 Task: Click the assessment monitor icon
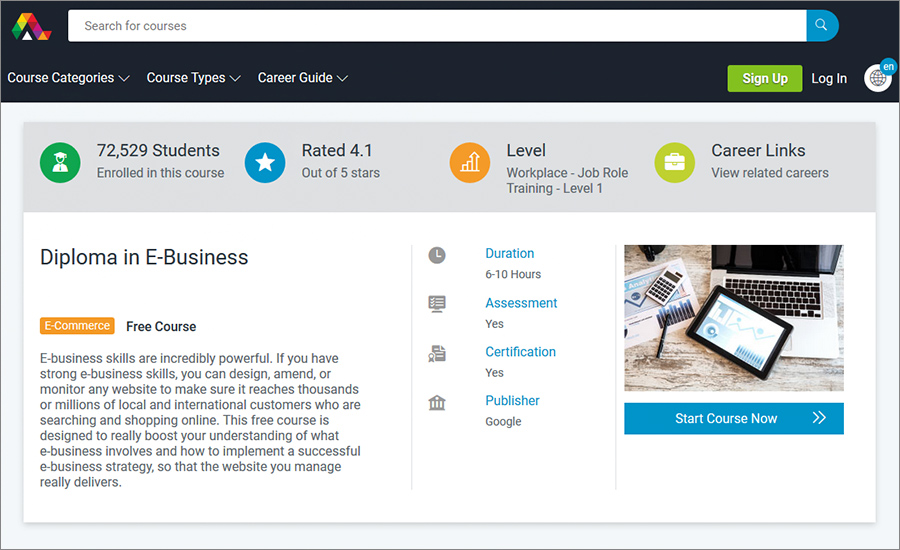437,304
